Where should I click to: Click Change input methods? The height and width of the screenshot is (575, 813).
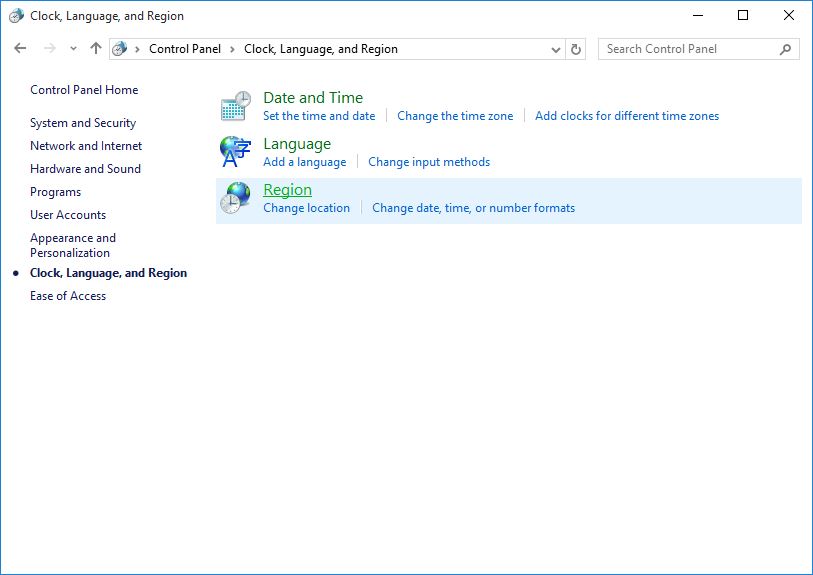pos(429,162)
